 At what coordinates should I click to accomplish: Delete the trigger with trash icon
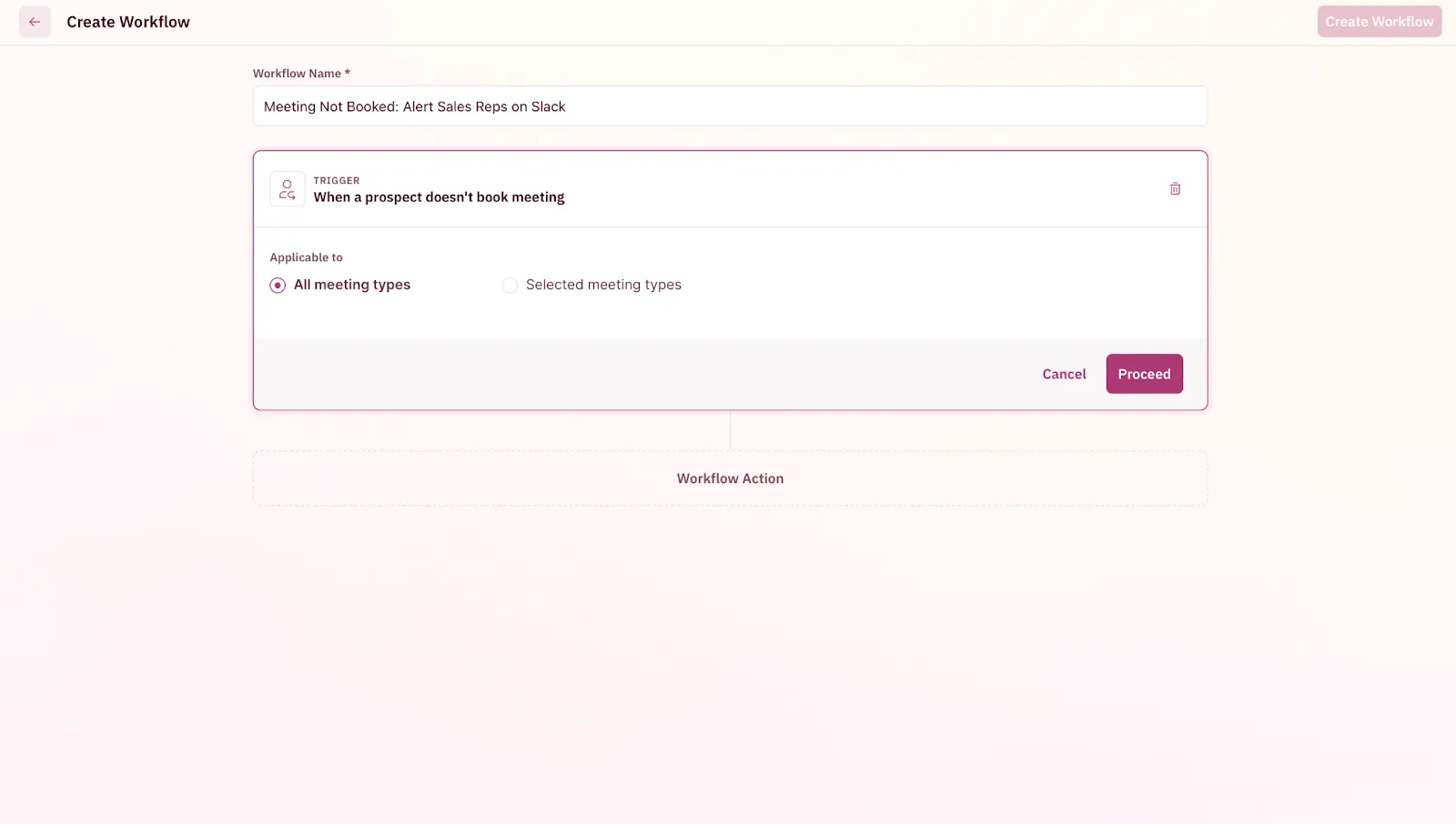pyautogui.click(x=1175, y=189)
